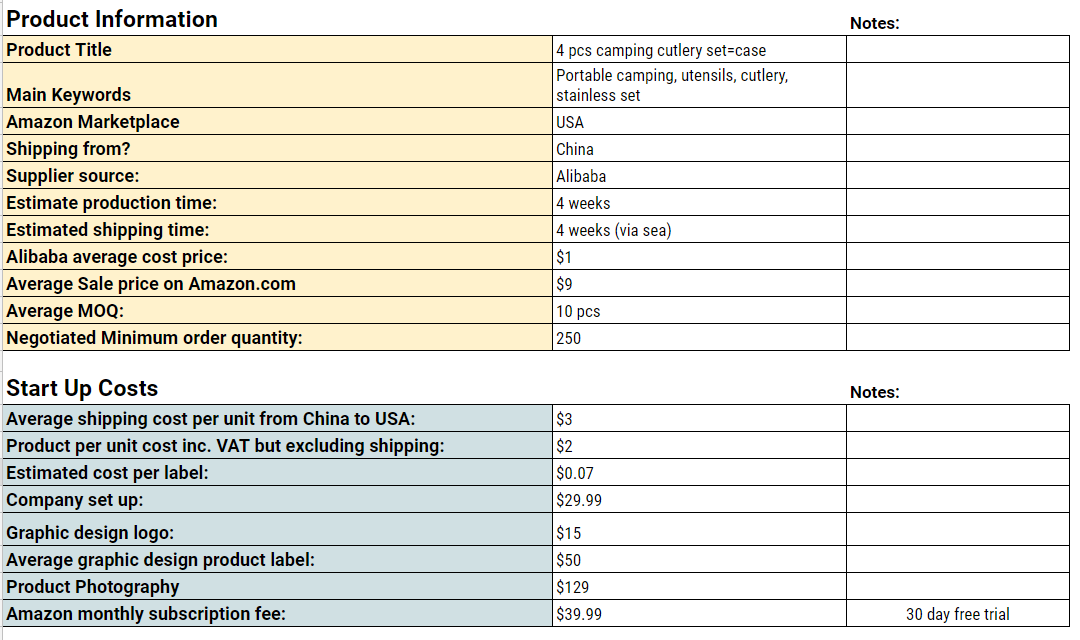
Task: Select the $15 graphic design logo cell
Action: coord(699,530)
